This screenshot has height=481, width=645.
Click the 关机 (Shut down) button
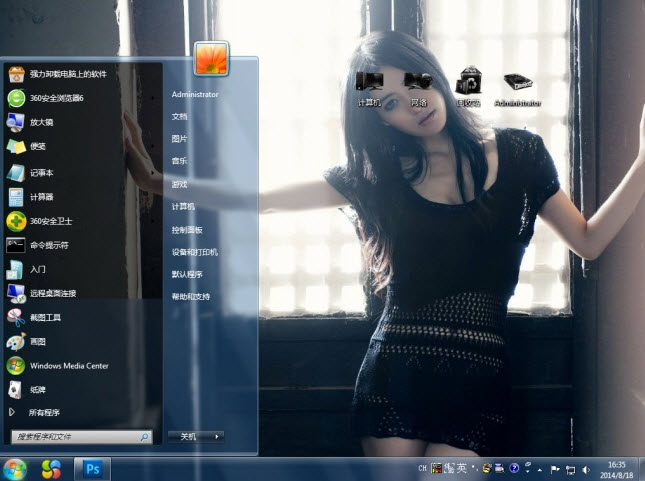[x=187, y=436]
